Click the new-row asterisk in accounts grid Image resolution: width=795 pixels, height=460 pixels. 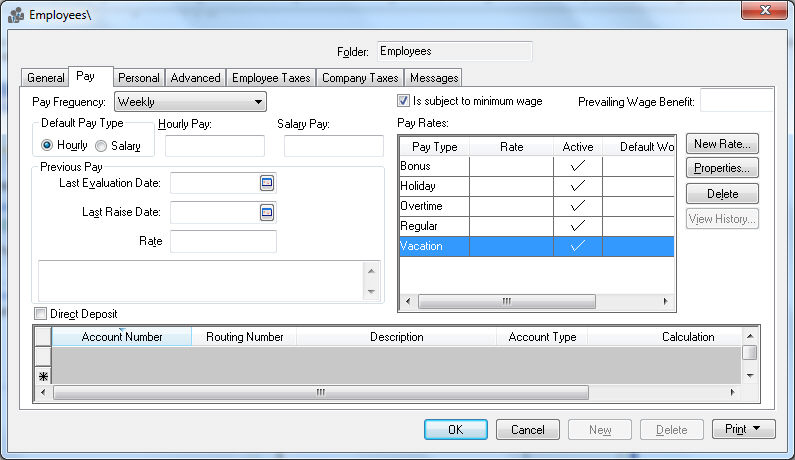(x=43, y=376)
